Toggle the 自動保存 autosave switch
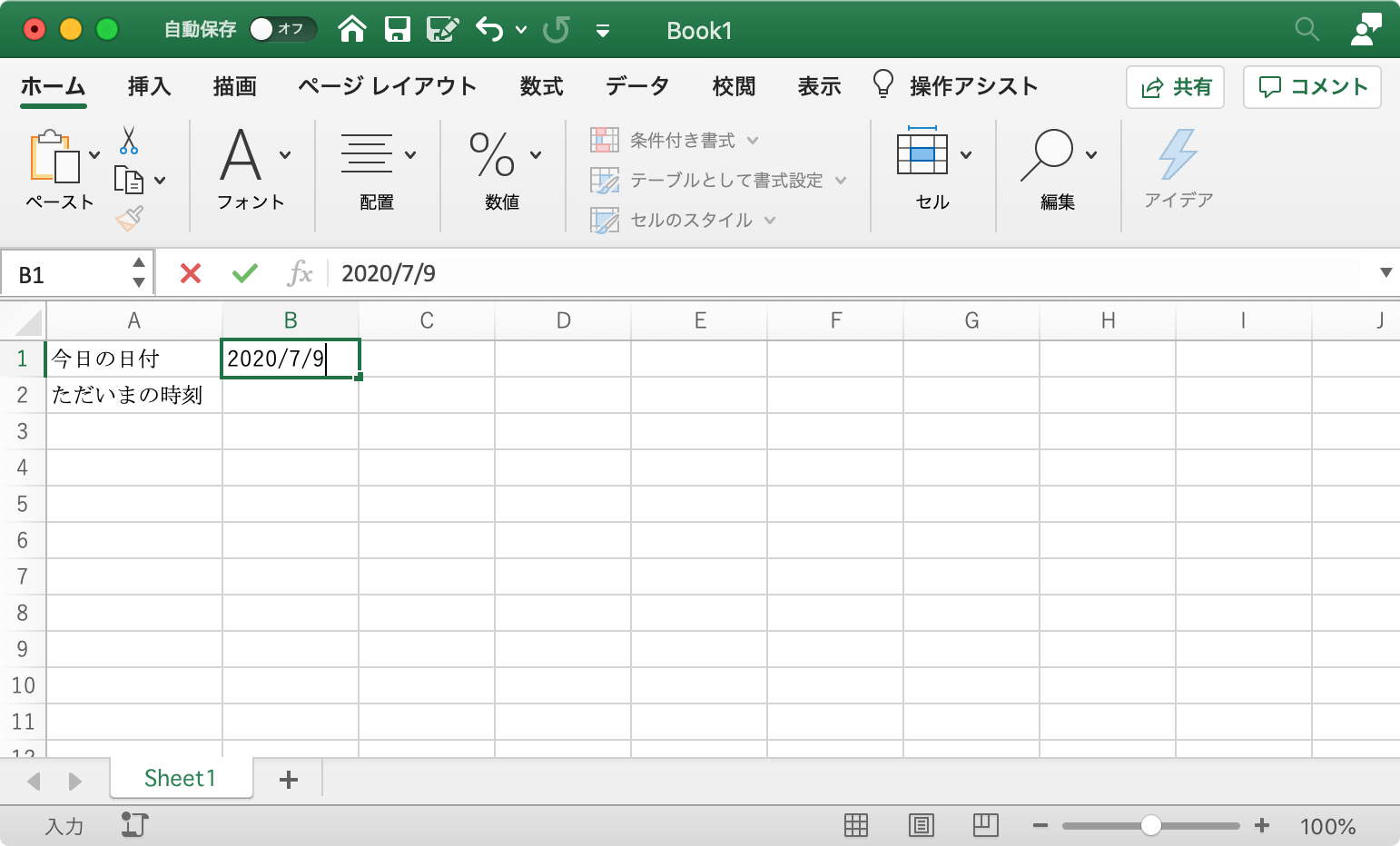The image size is (1400, 846). [x=282, y=30]
